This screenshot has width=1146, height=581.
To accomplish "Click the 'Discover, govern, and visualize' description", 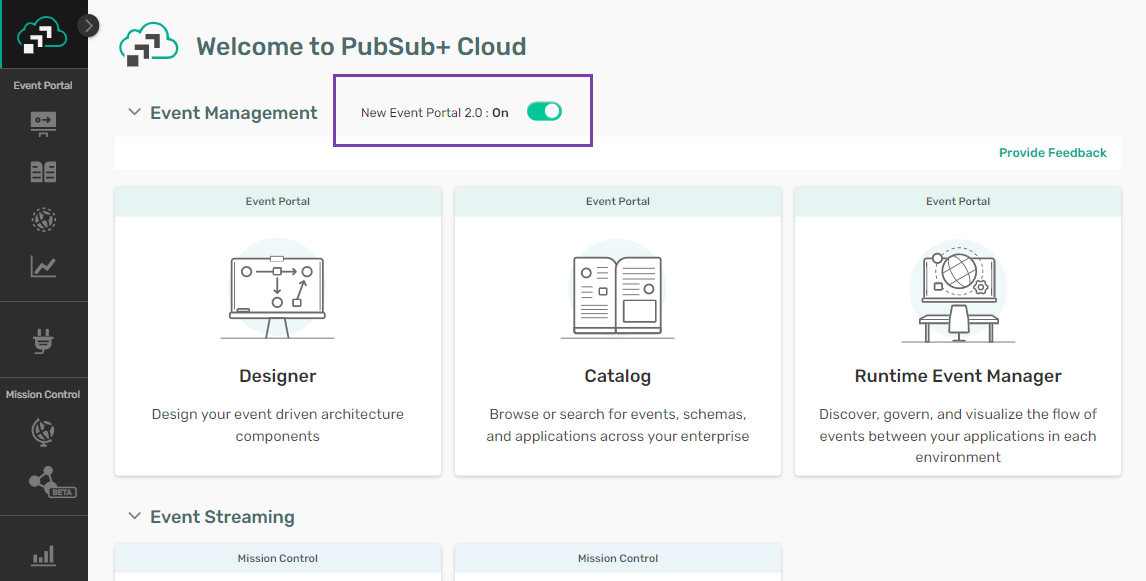I will [x=957, y=436].
